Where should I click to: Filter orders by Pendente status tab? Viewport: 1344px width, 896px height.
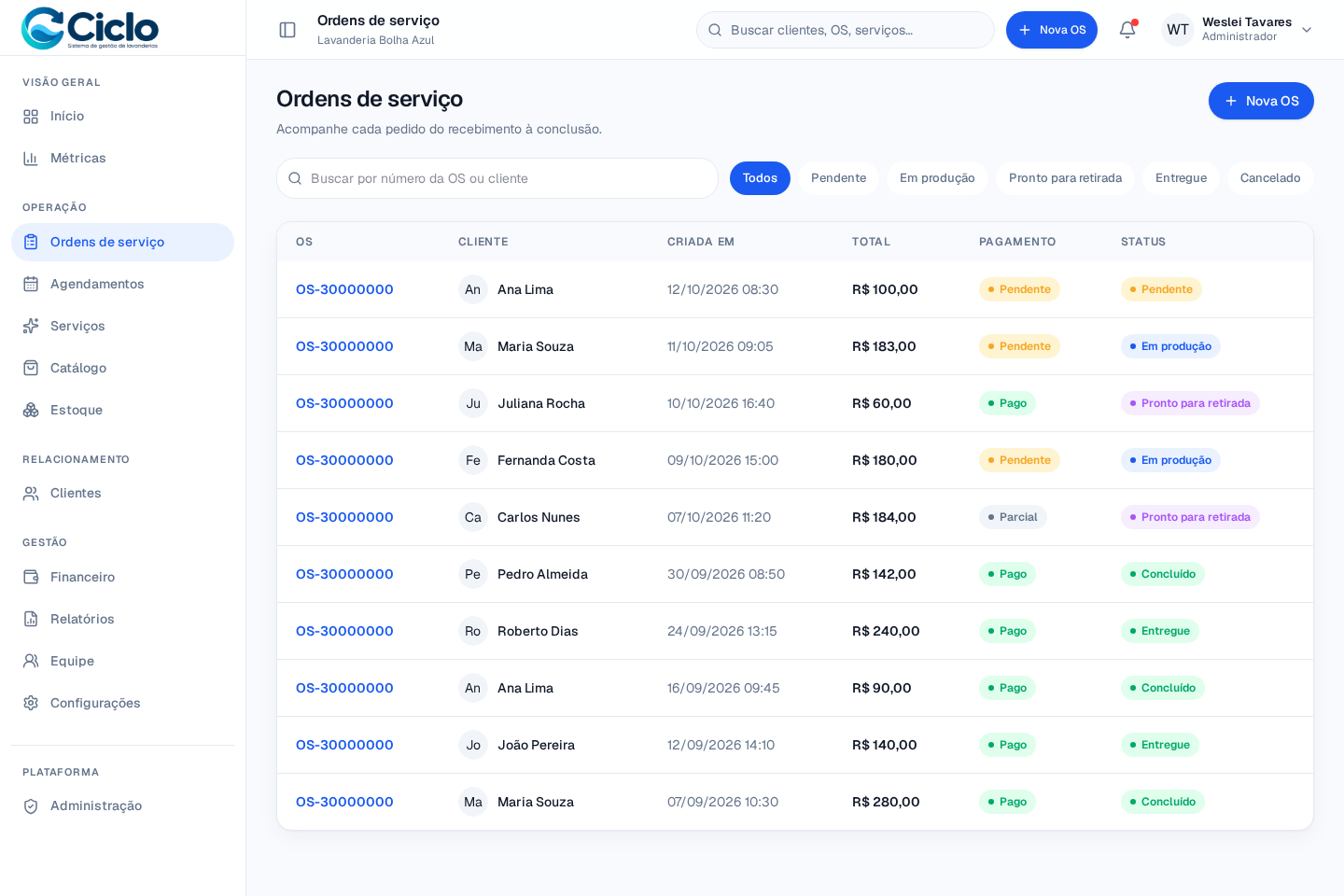tap(838, 178)
